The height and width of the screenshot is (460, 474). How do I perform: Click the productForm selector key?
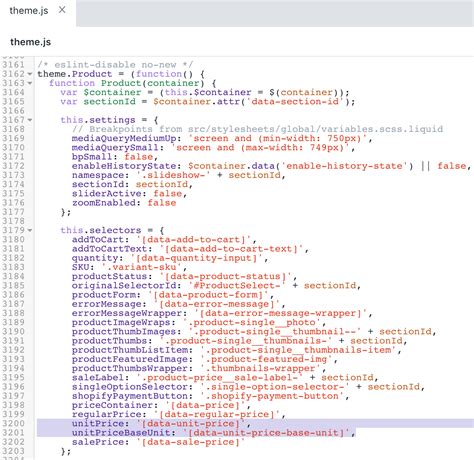click(x=106, y=295)
